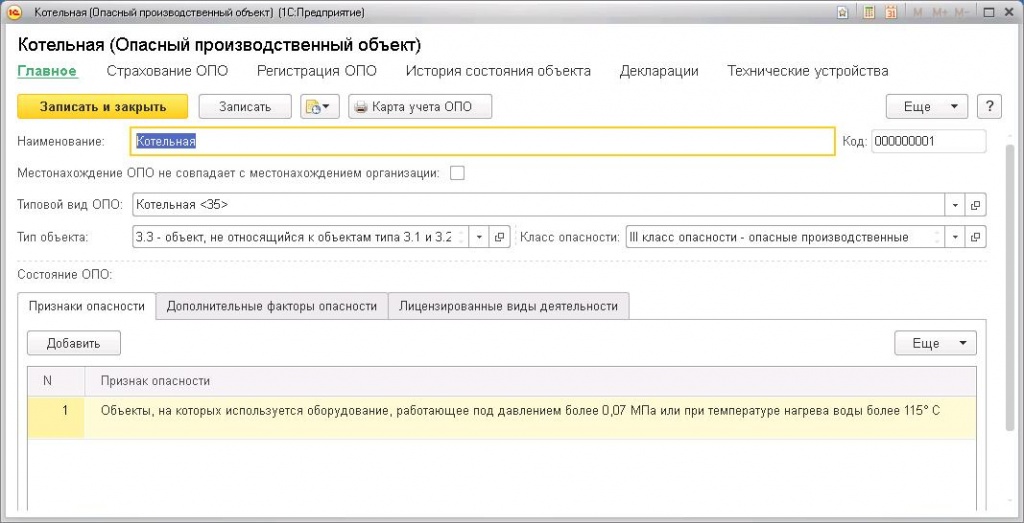Expand Типовой вид ОПО dropdown arrow
Viewport: 1024px width, 523px height.
955,204
